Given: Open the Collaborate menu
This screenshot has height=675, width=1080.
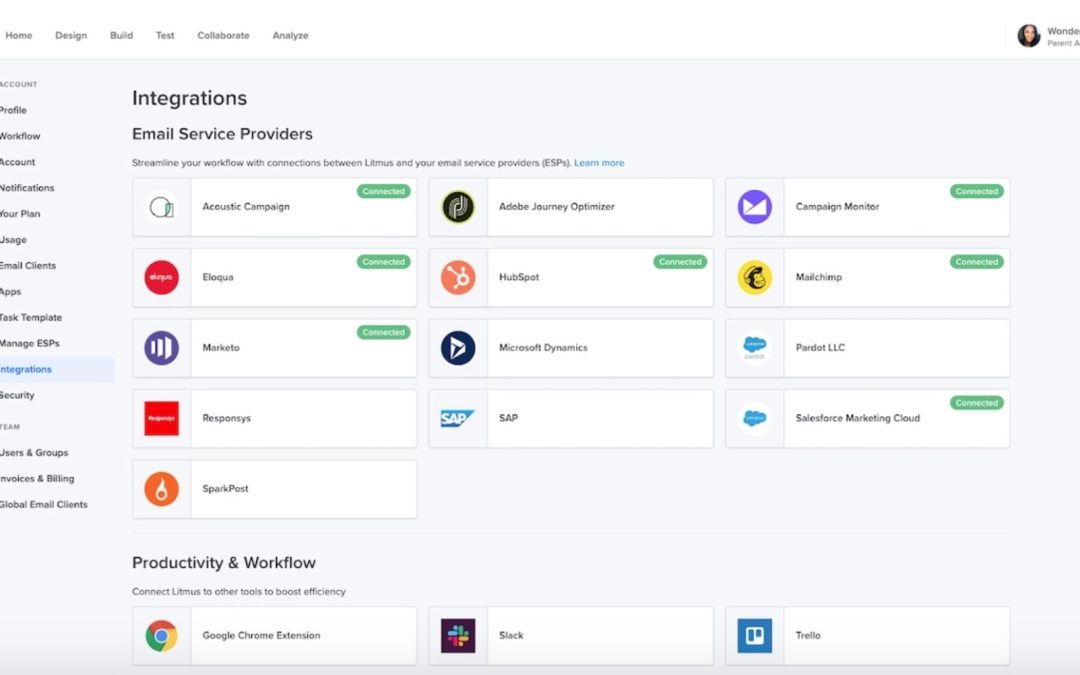Looking at the screenshot, I should click(x=223, y=35).
